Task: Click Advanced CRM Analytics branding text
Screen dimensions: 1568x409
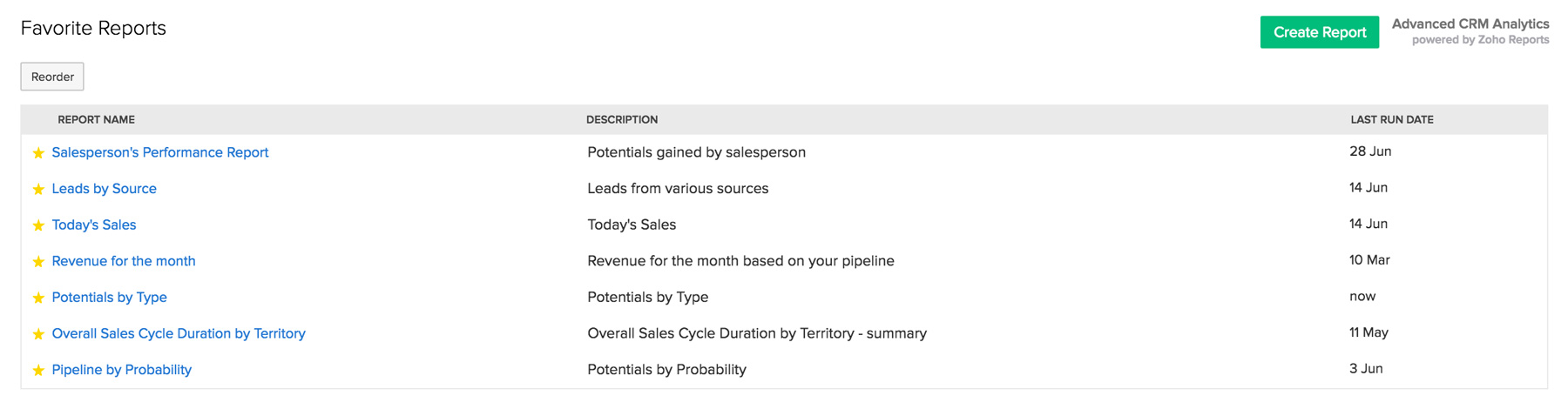Action: click(x=1470, y=24)
